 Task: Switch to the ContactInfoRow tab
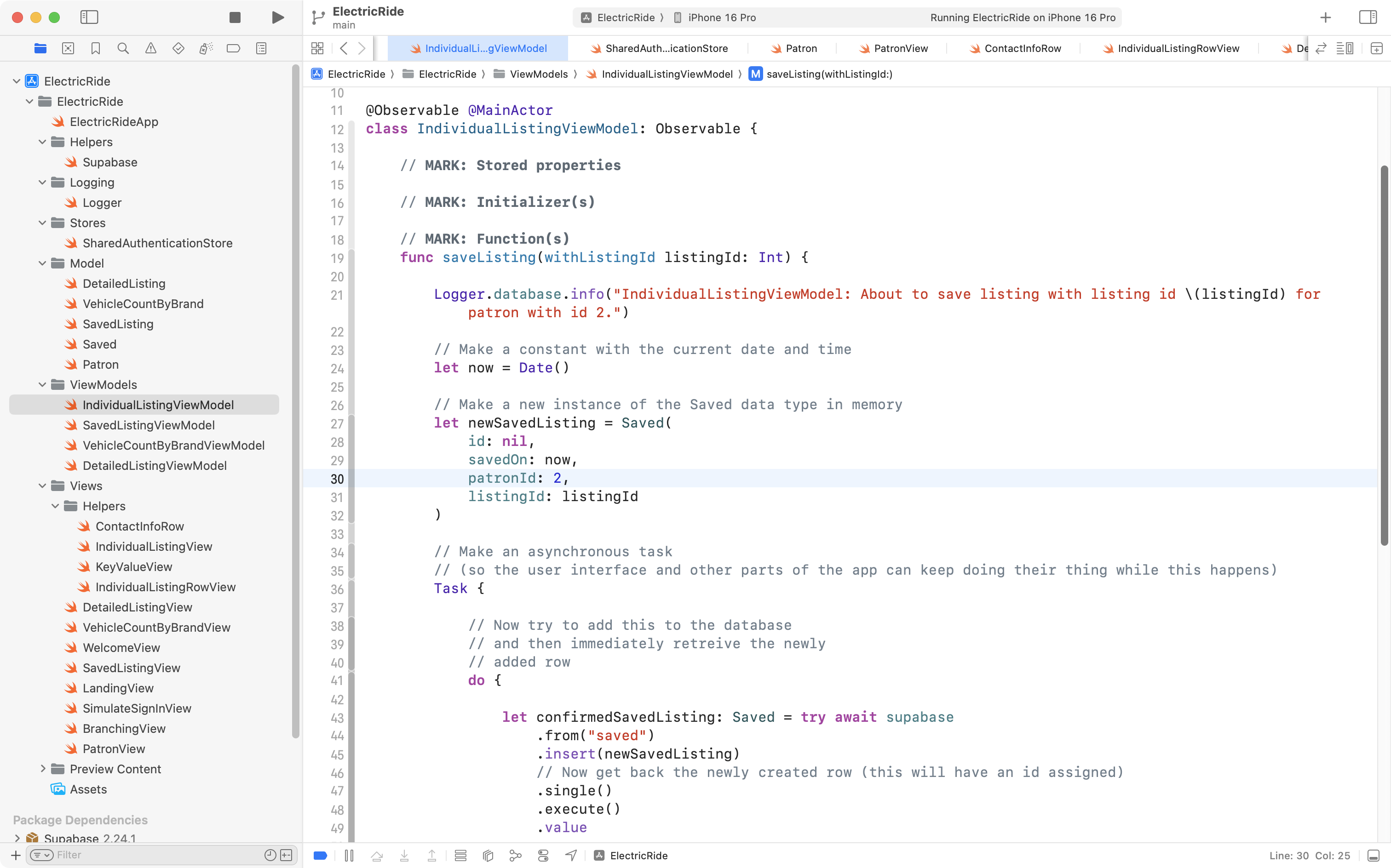[1022, 48]
